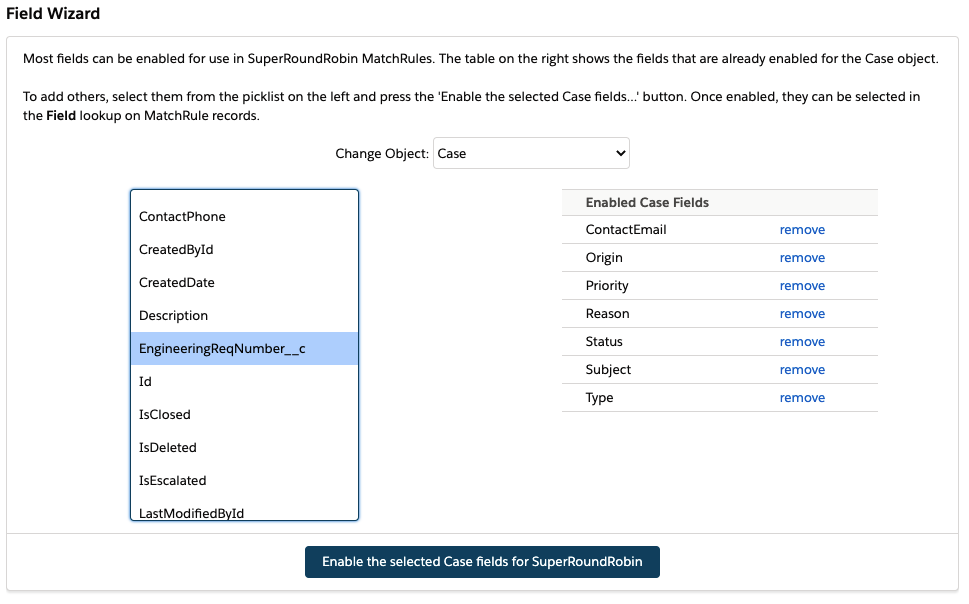Enable the selected Case fields for SuperRoundRobin

tap(482, 562)
